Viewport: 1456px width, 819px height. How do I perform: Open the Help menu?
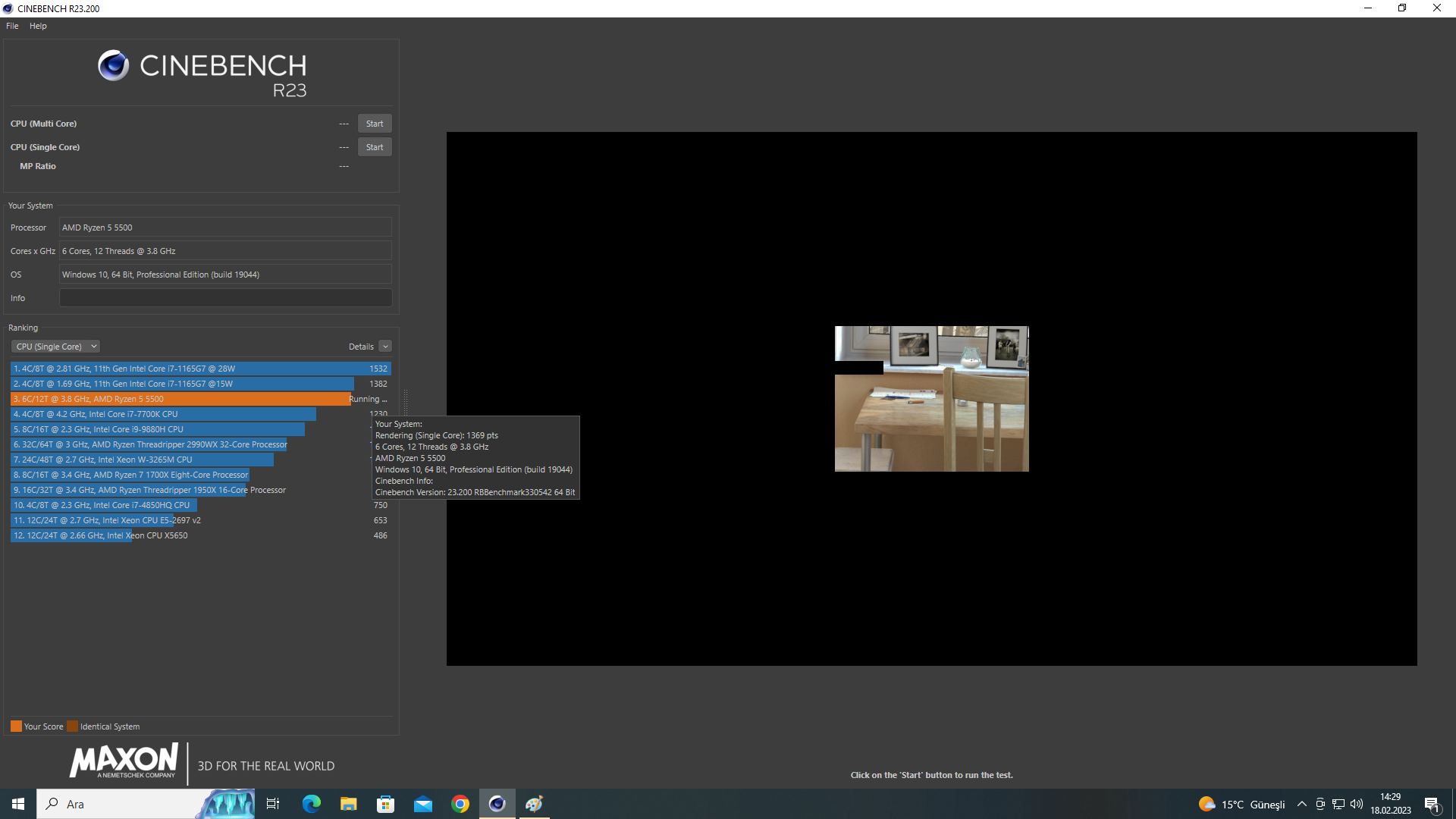(x=38, y=26)
